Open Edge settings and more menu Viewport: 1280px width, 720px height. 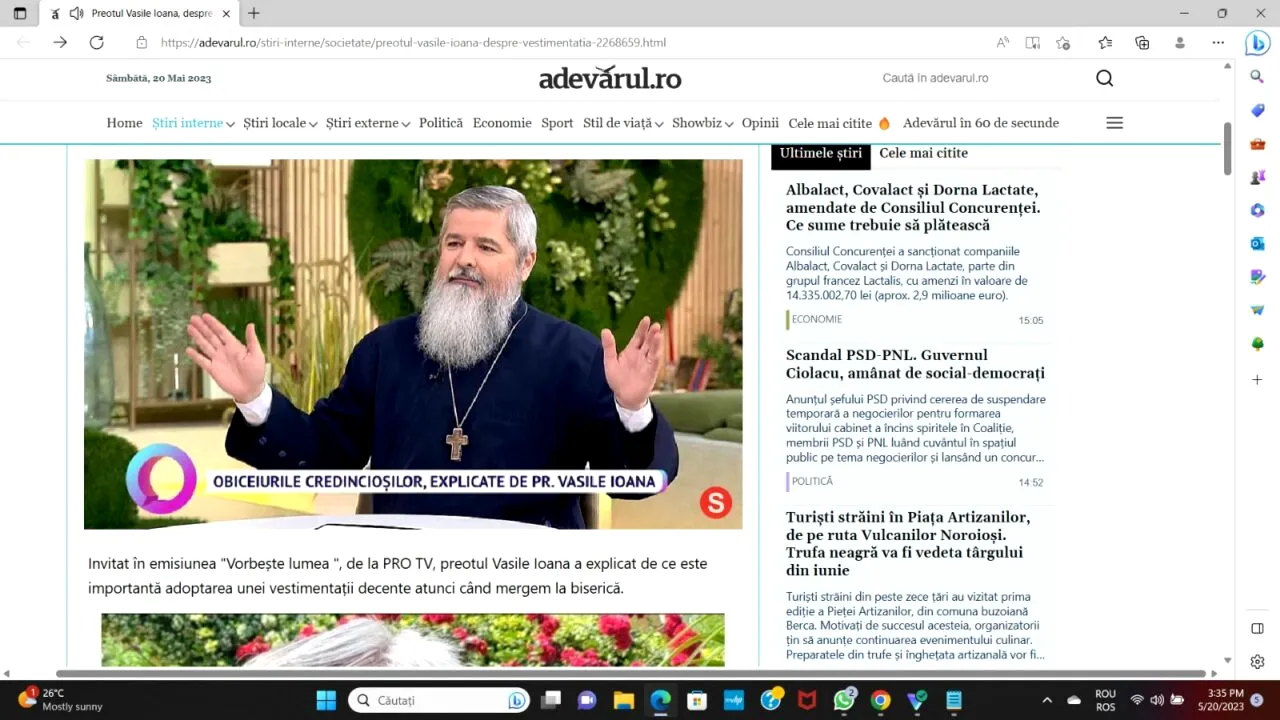[x=1218, y=42]
